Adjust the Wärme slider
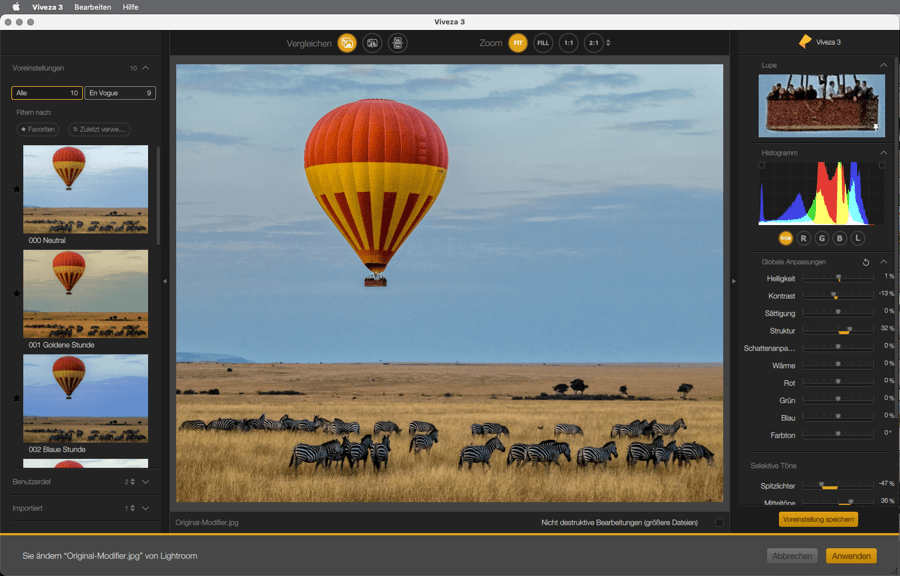Image resolution: width=900 pixels, height=576 pixels. point(838,365)
